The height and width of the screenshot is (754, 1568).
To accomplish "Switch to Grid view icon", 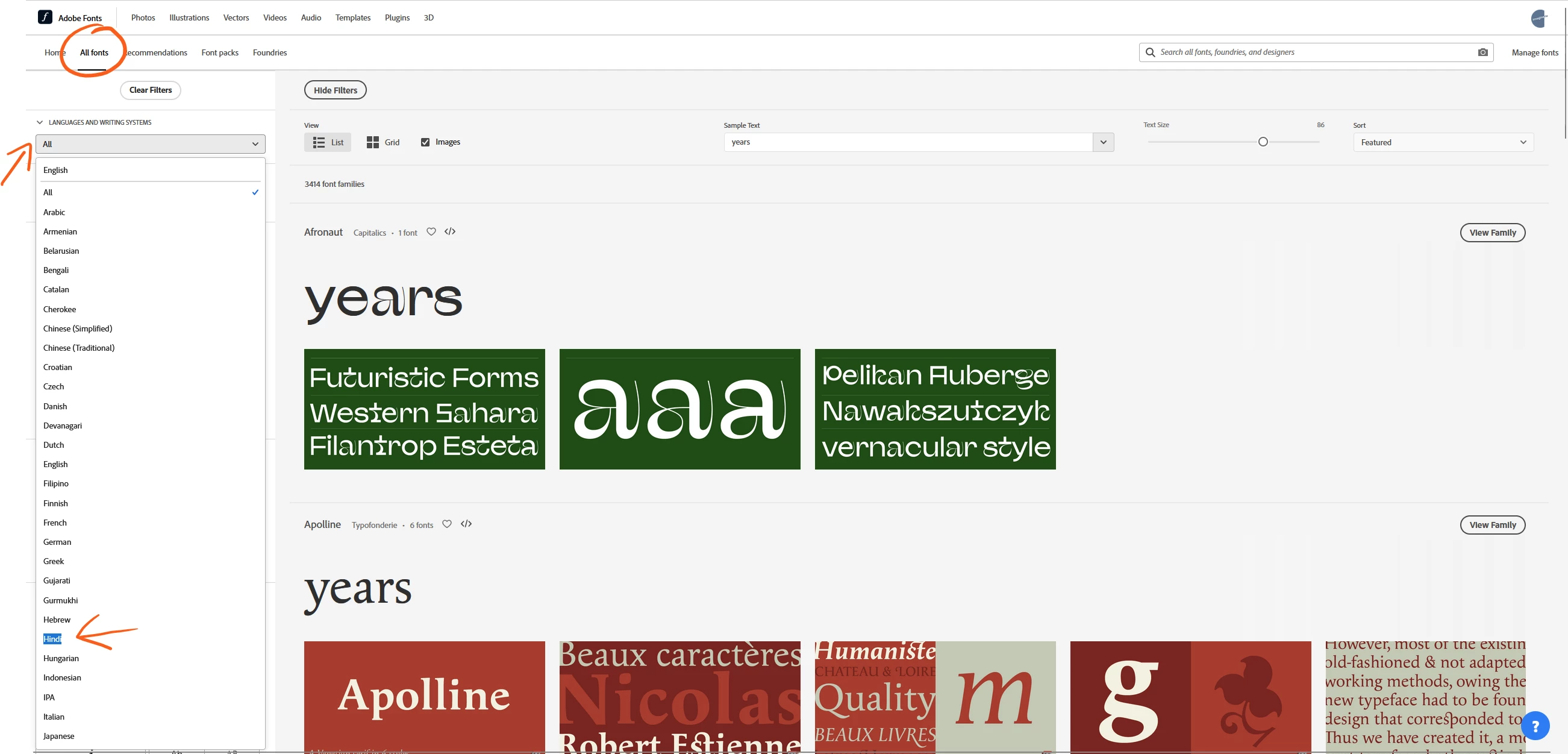I will tap(372, 142).
